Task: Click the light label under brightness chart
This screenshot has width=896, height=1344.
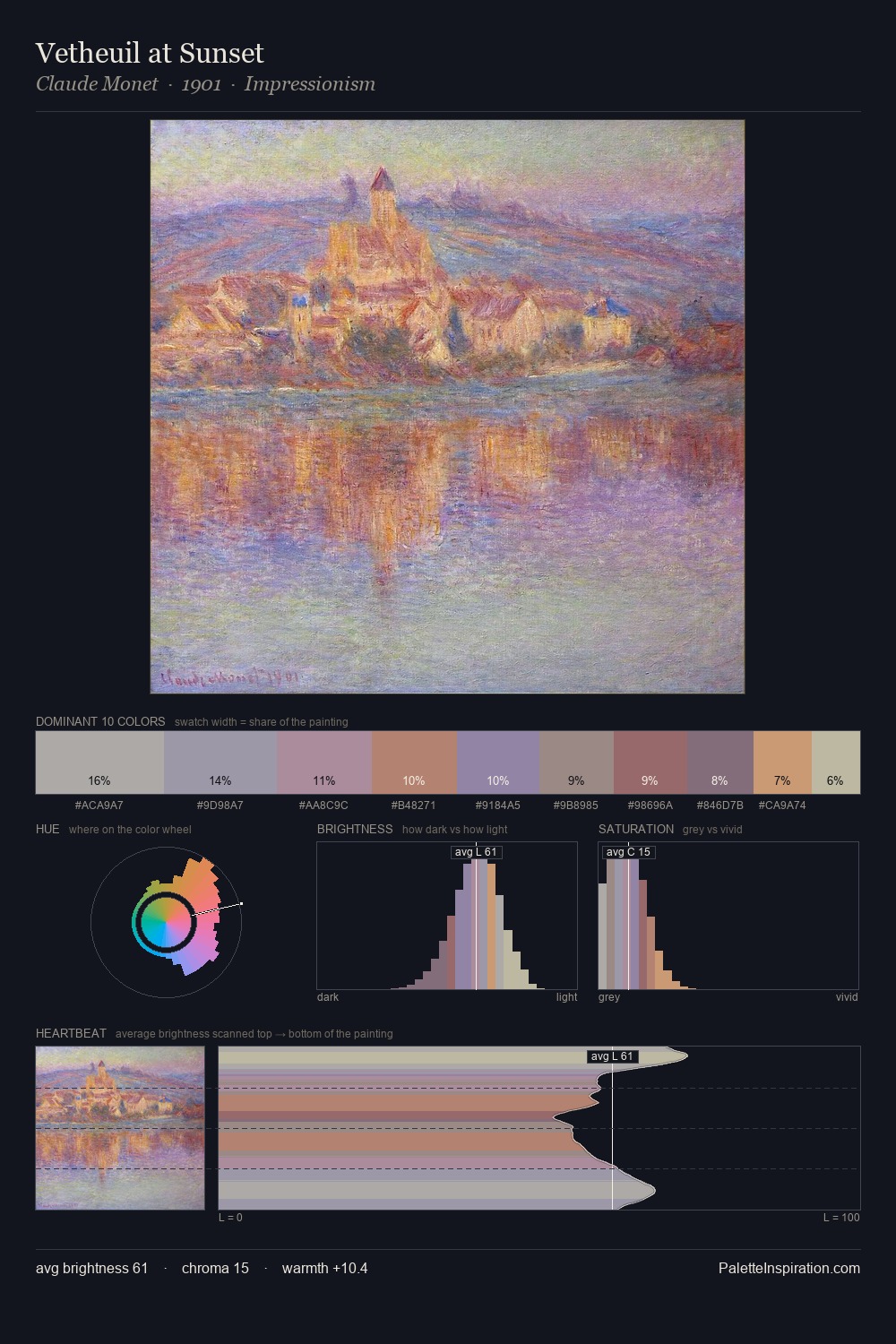Action: coord(567,997)
